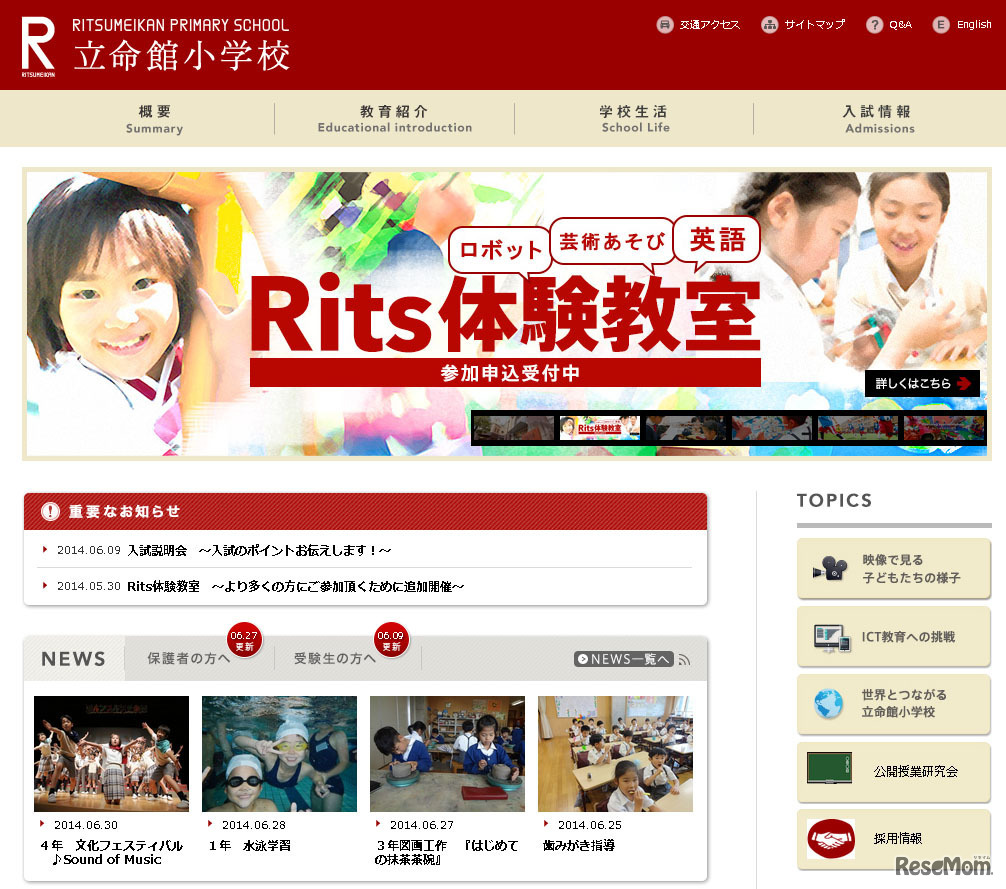Click the English E icon
This screenshot has width=1006, height=889.
(x=941, y=25)
